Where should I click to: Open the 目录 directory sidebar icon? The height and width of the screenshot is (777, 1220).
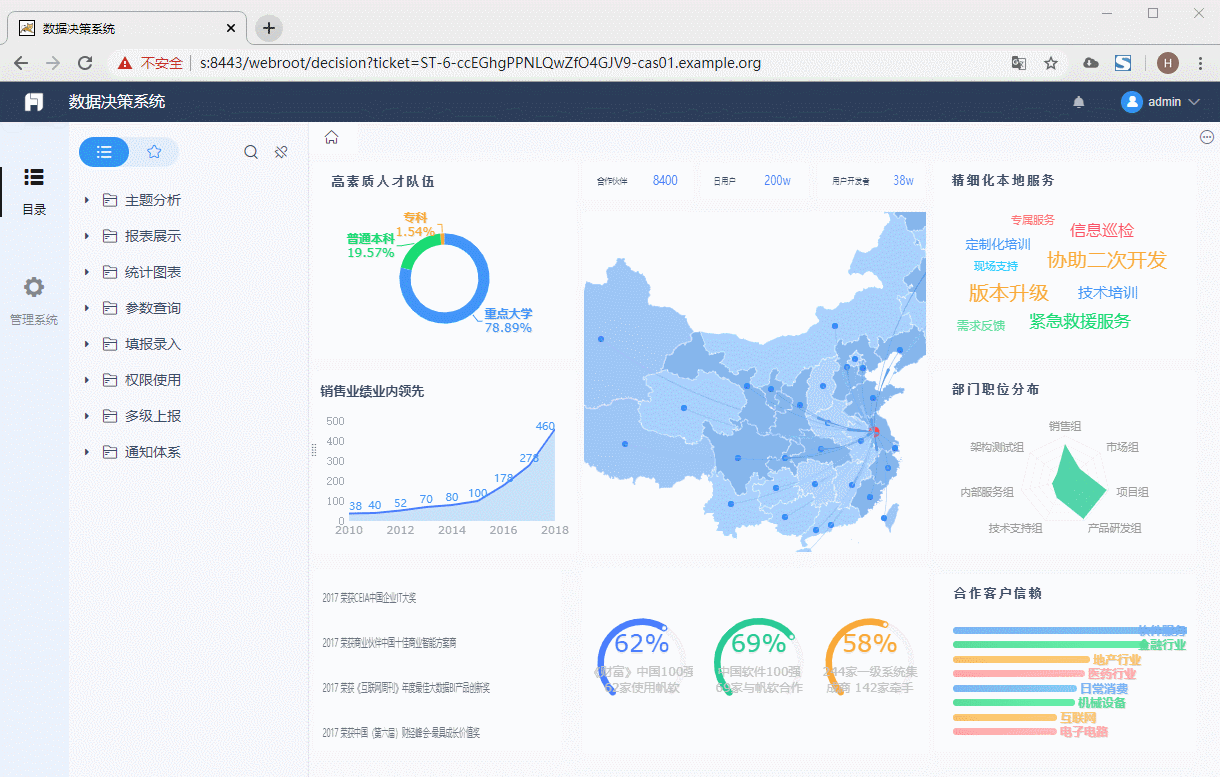coord(34,178)
